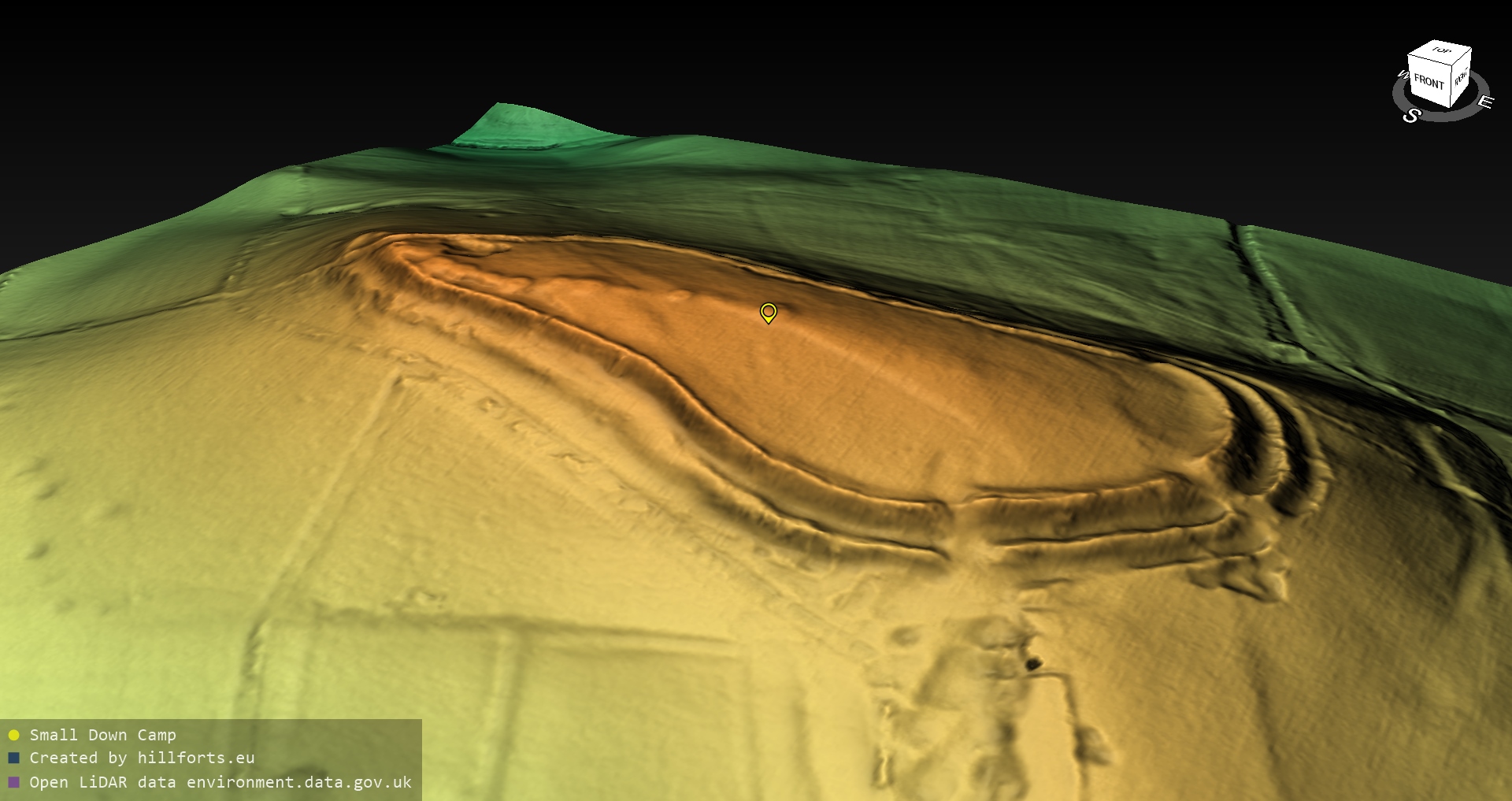This screenshot has width=1512, height=801.
Task: Click the W compass letter behind the cube
Action: 1402,76
